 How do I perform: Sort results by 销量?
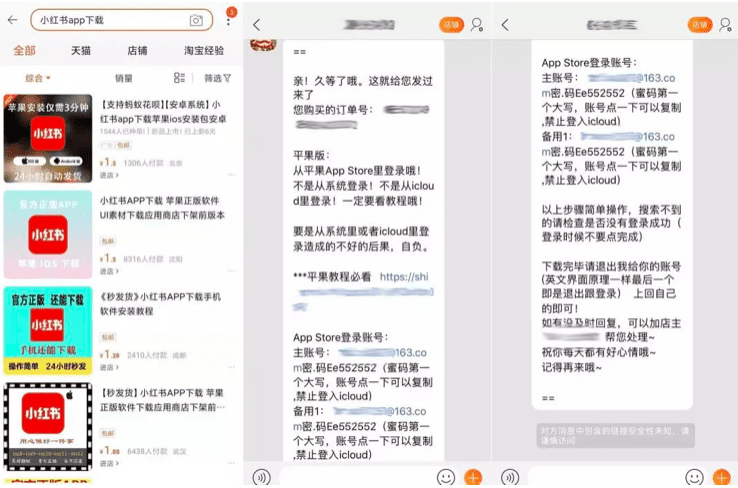123,78
